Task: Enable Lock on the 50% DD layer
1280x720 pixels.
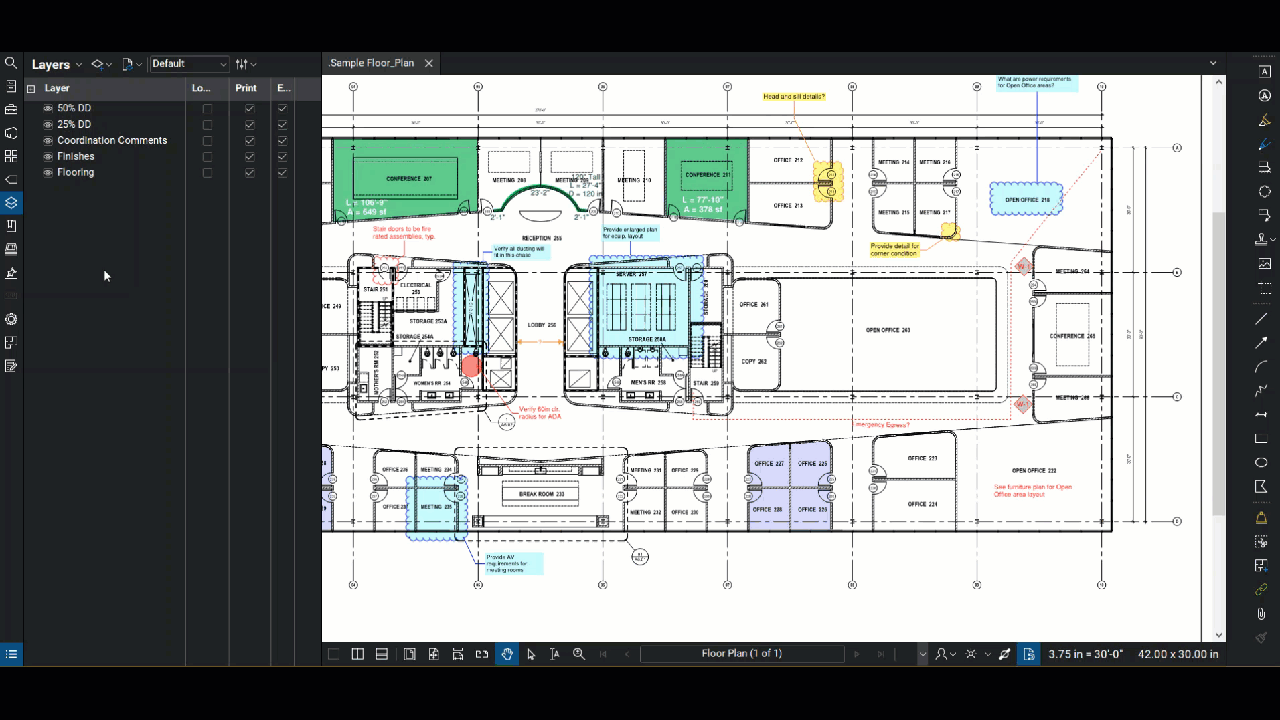Action: point(207,108)
